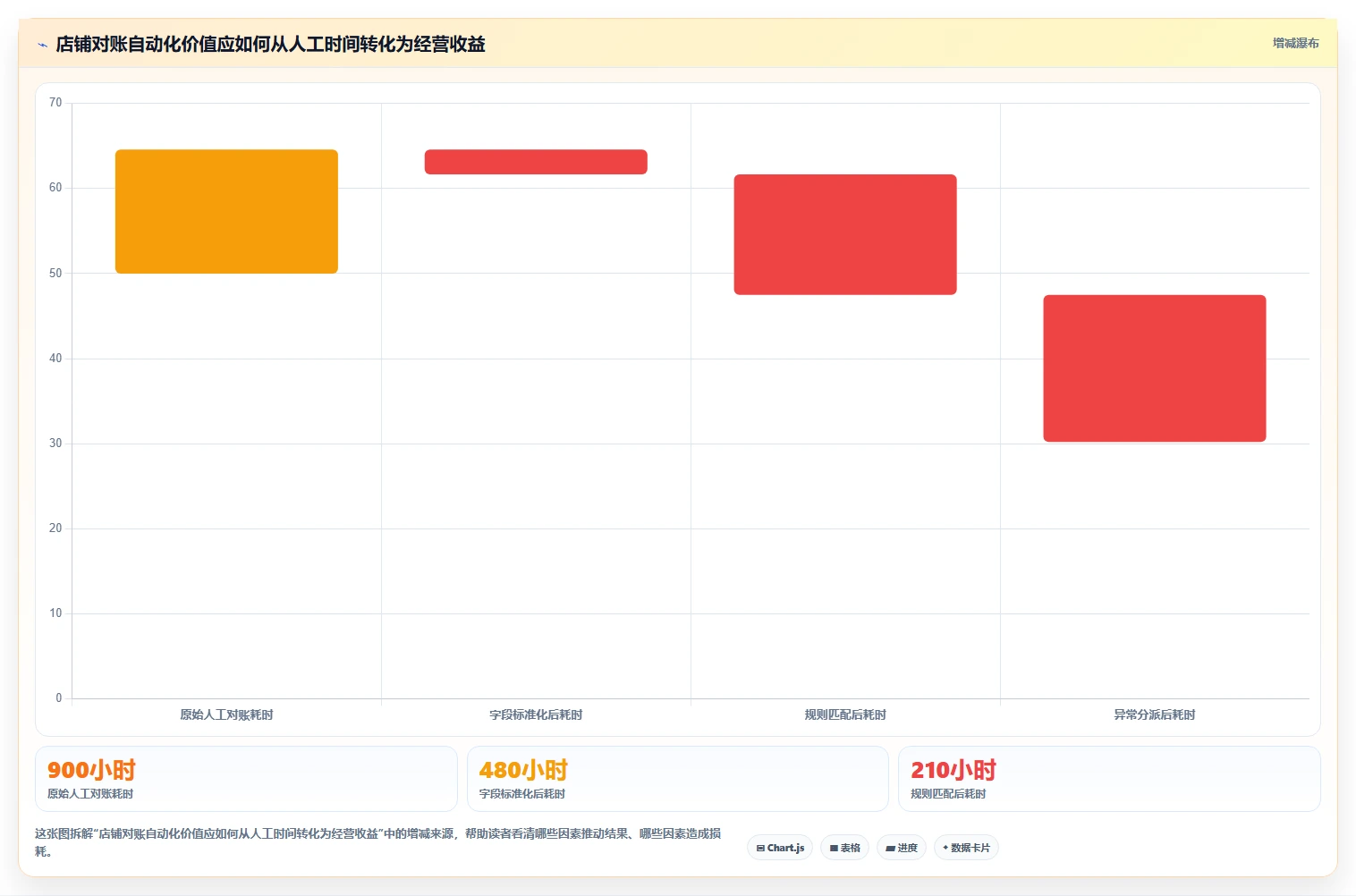Click the 增减瀑布 label in header
Screen dimensions: 1356x896
coord(1295,43)
